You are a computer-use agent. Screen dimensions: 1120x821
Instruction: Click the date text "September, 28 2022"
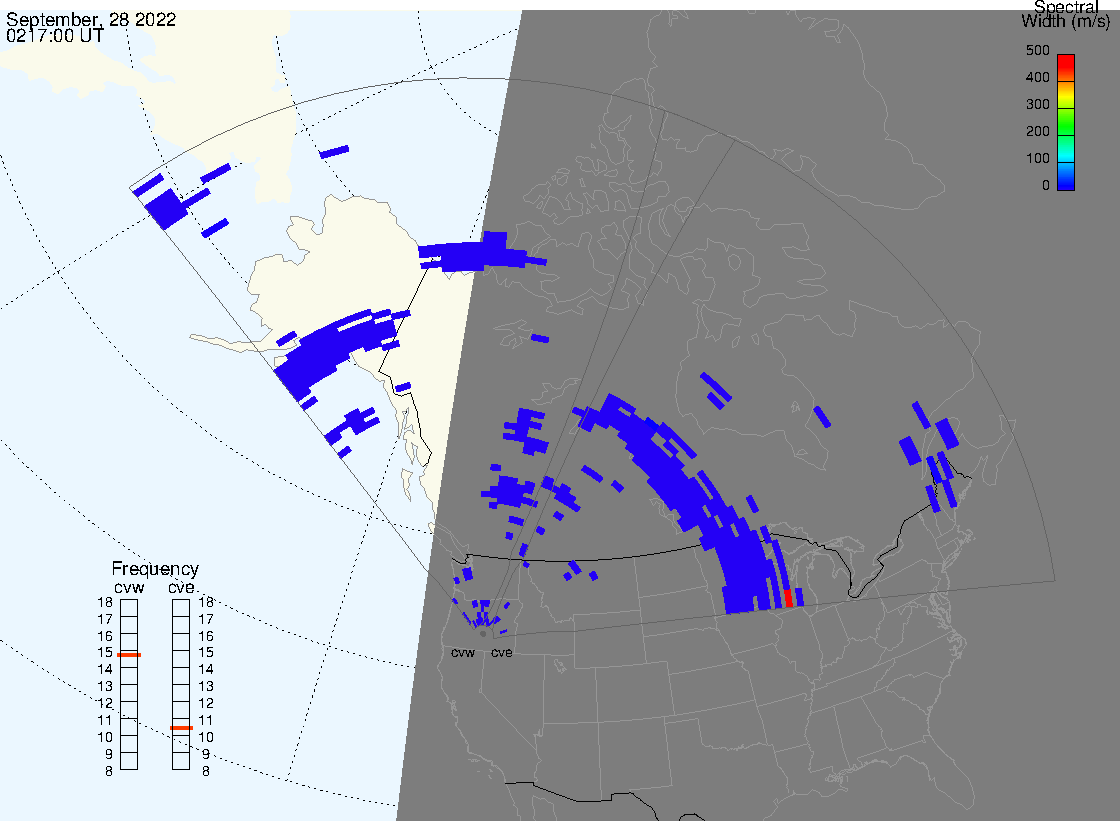91,19
